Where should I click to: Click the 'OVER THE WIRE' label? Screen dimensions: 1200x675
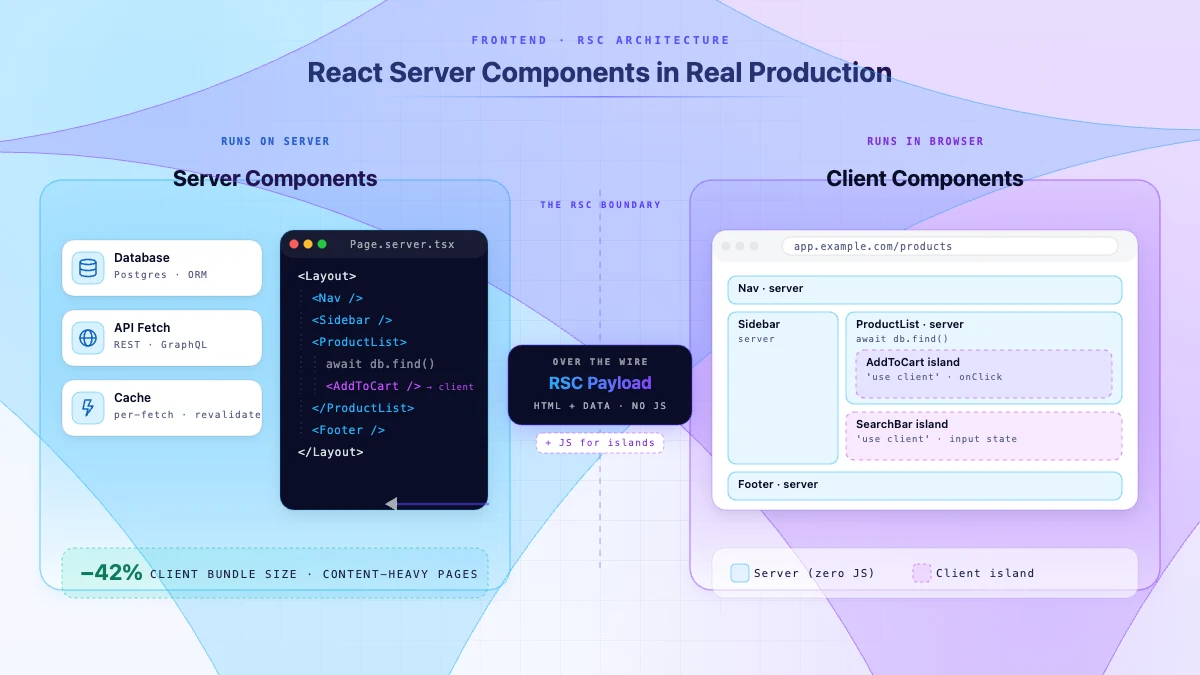tap(600, 362)
